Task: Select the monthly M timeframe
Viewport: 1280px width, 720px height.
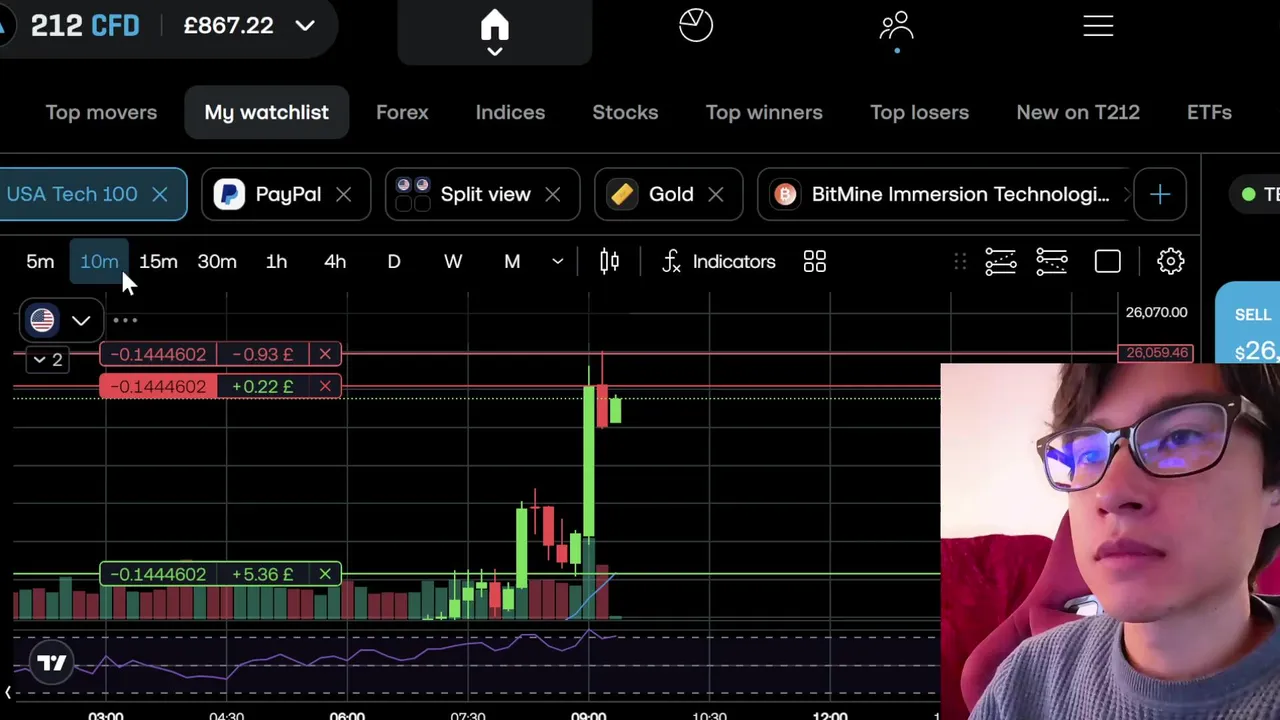Action: (x=512, y=262)
